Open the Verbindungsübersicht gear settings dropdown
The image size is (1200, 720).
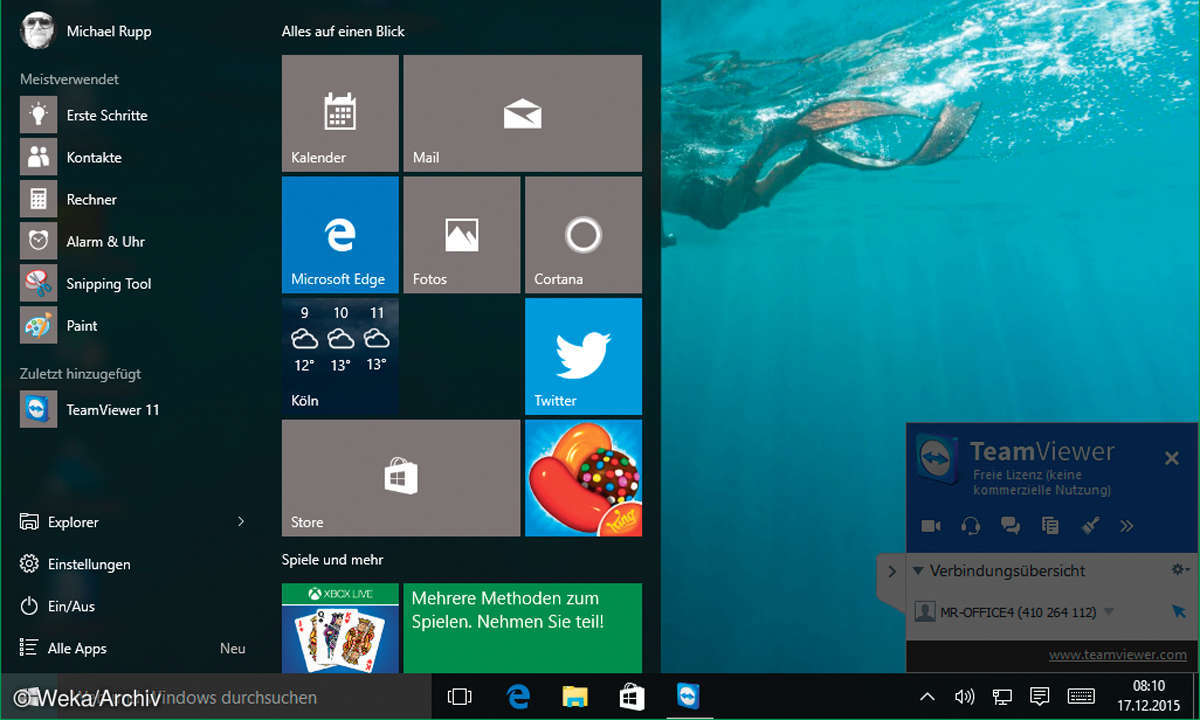[1179, 570]
